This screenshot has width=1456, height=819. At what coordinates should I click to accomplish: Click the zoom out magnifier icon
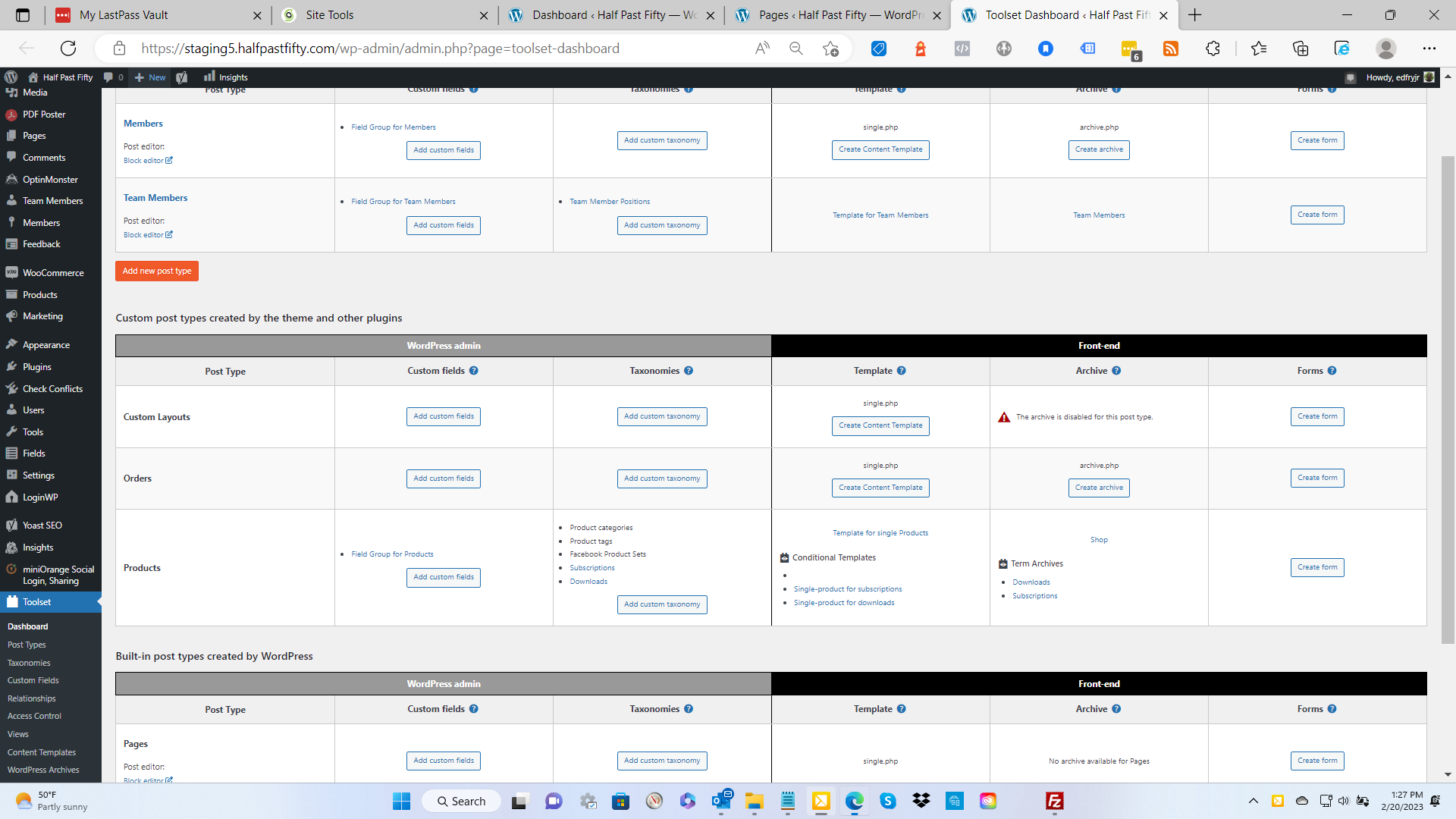point(796,49)
